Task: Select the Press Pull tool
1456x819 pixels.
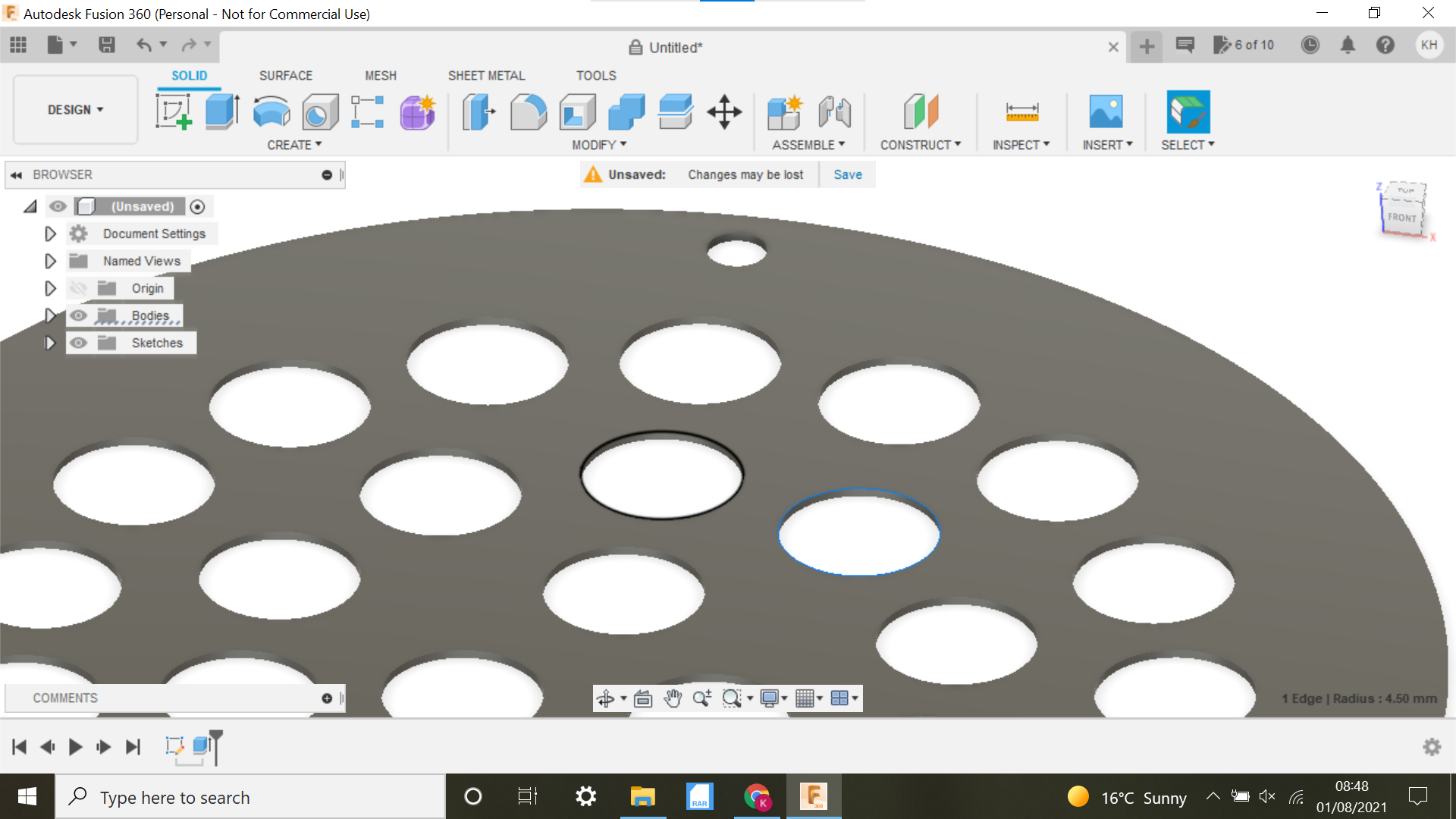Action: tap(479, 112)
